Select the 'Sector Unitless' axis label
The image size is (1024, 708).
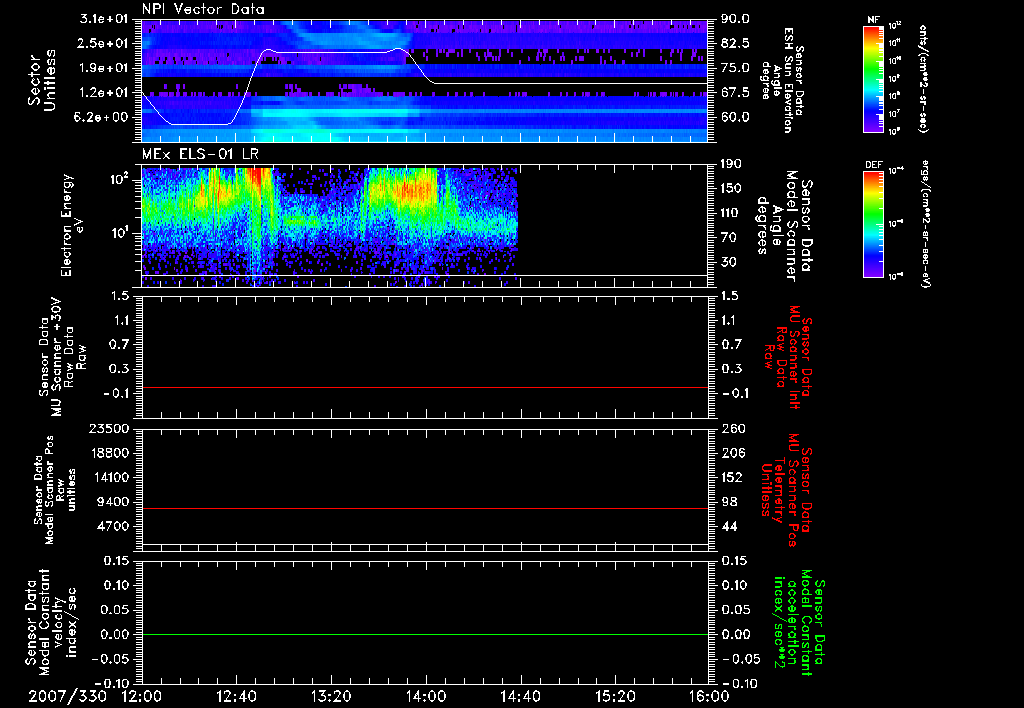coord(41,80)
